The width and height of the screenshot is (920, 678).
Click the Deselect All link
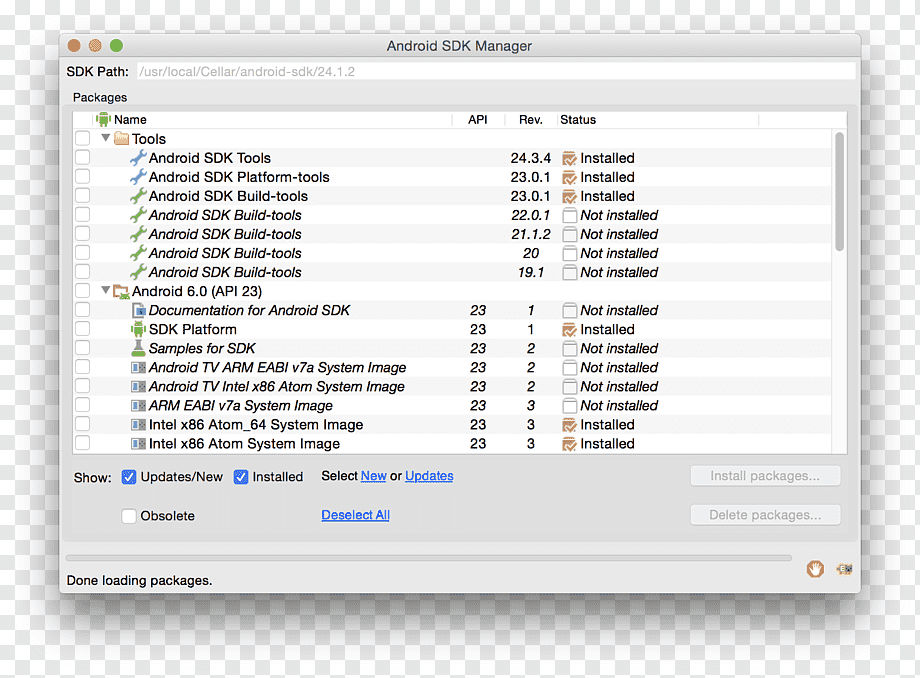356,515
